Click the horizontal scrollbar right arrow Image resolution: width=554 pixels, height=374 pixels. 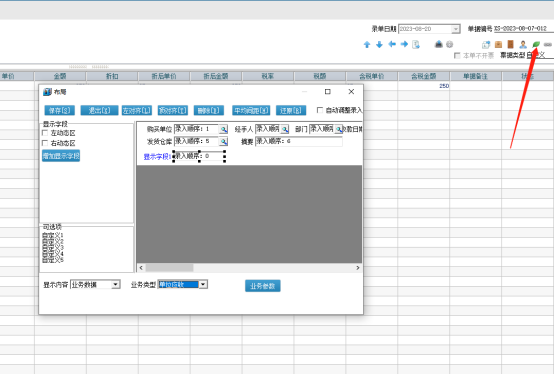coord(358,268)
